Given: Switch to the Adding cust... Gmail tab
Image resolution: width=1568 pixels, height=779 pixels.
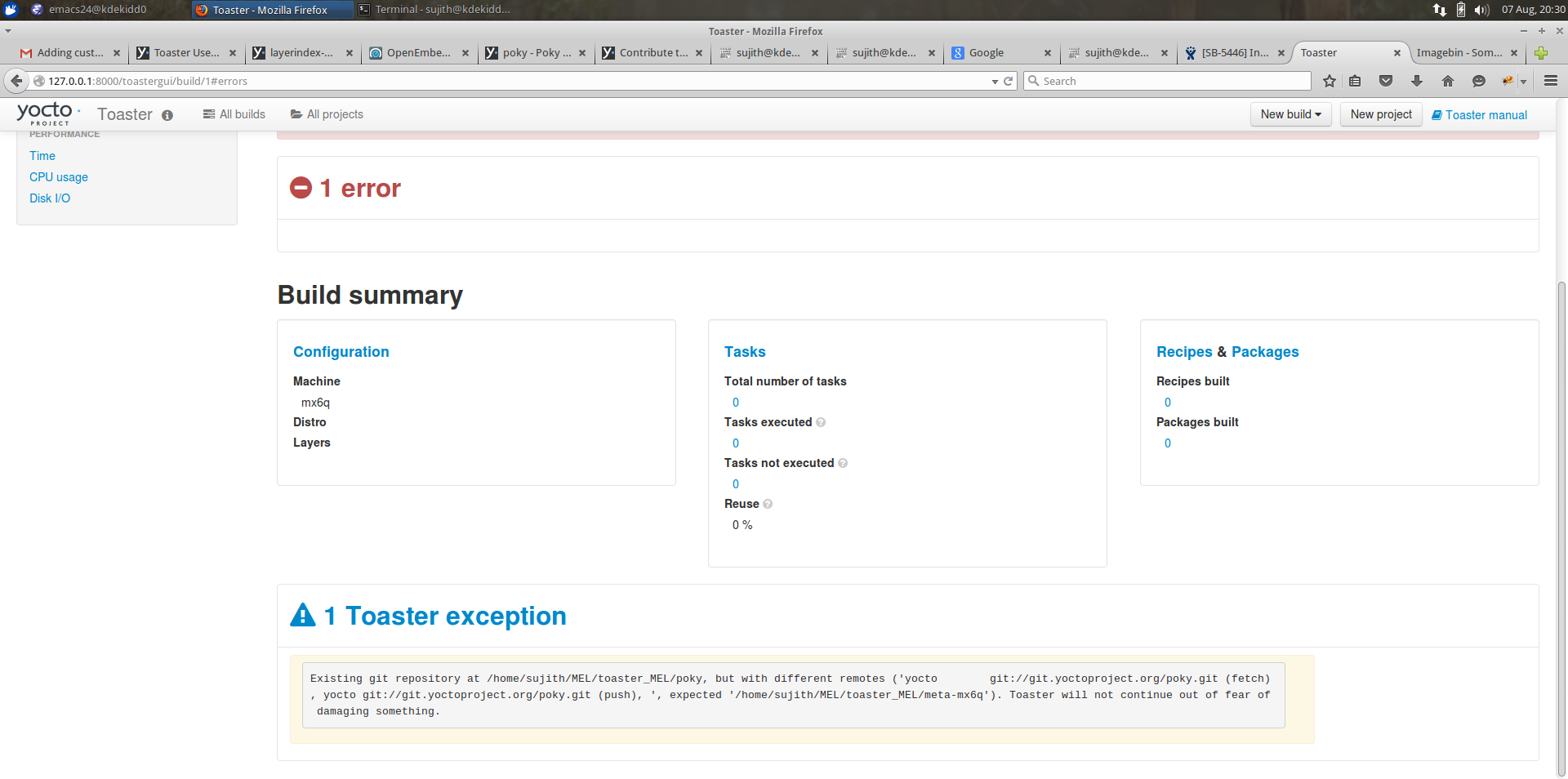Looking at the screenshot, I should [x=69, y=53].
